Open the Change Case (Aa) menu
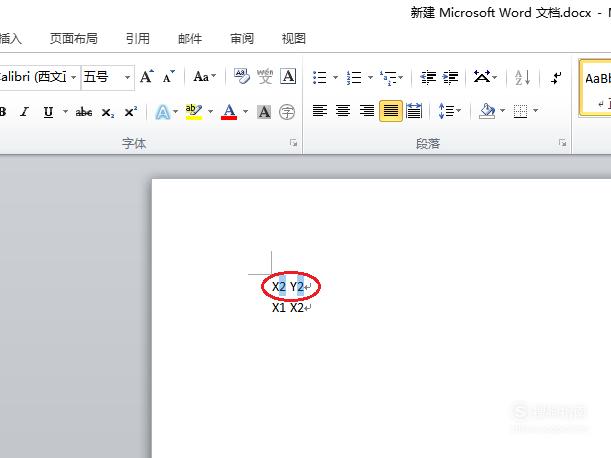611x458 pixels. pyautogui.click(x=204, y=76)
